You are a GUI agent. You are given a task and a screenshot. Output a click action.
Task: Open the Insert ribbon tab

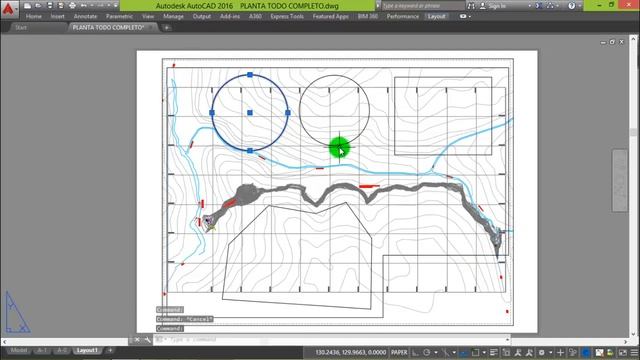click(x=58, y=16)
